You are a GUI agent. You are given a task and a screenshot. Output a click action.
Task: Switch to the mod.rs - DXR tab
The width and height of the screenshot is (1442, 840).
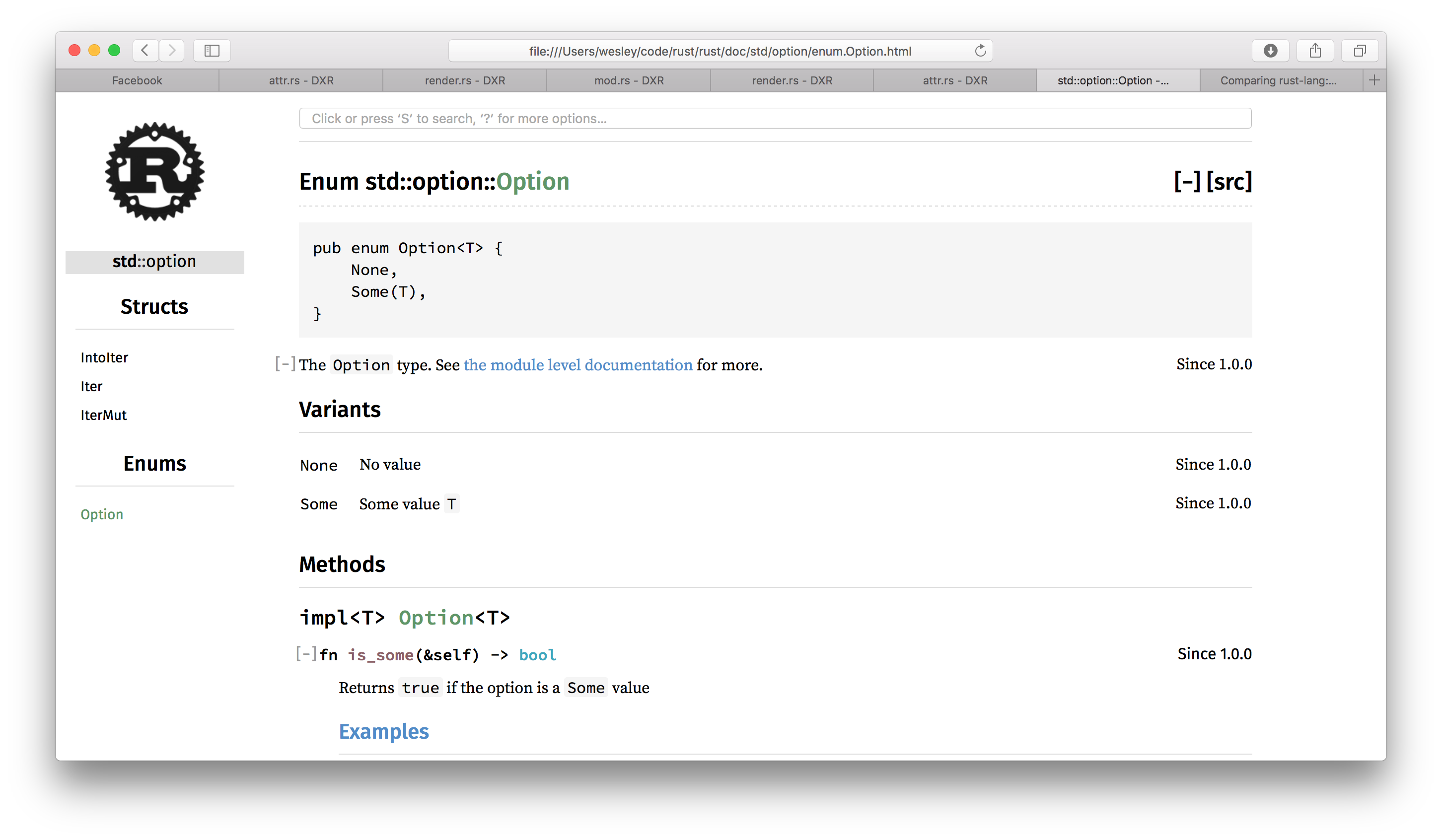pyautogui.click(x=629, y=81)
